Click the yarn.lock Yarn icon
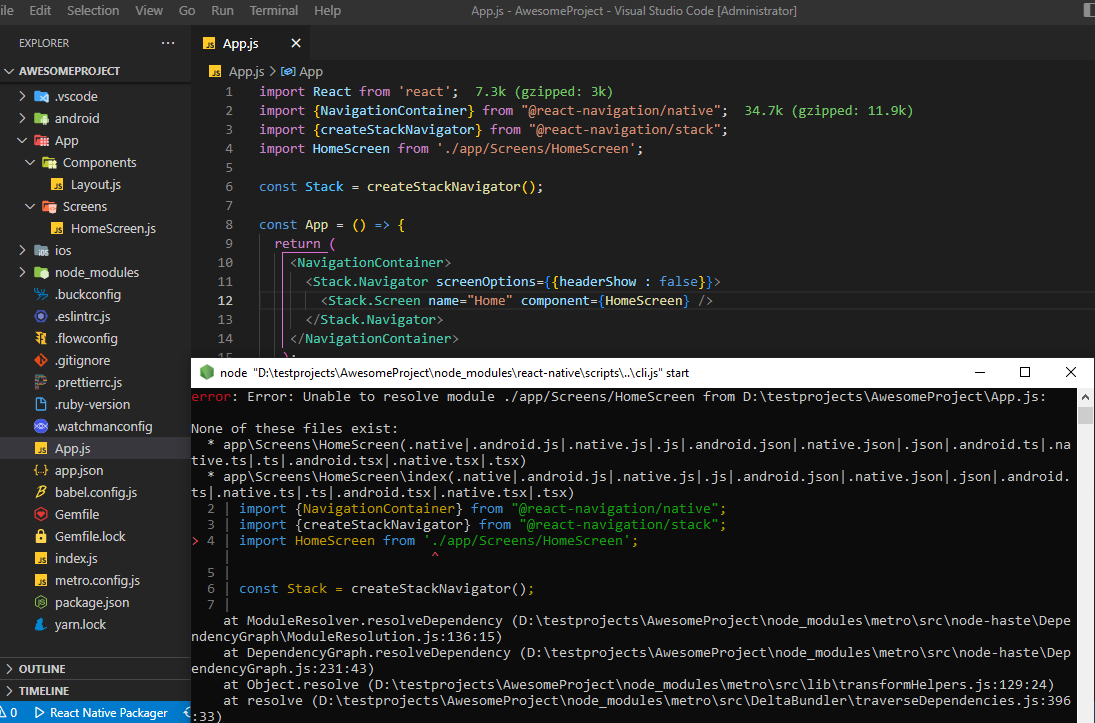The height and width of the screenshot is (723, 1095). click(41, 625)
